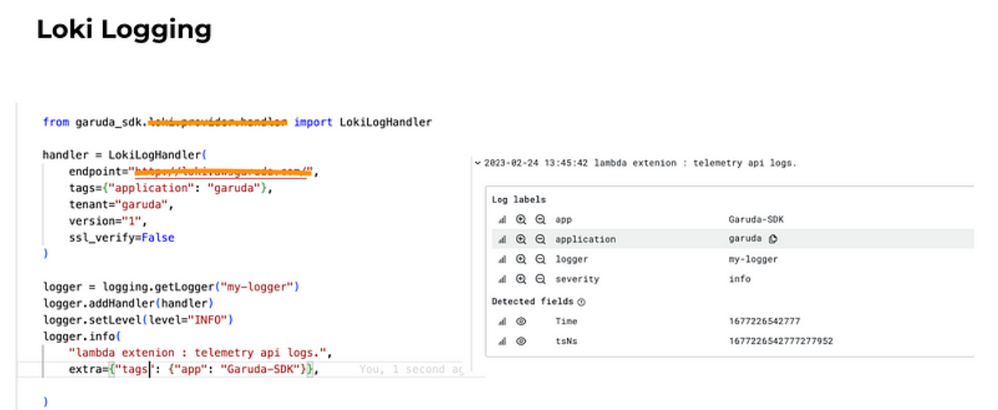This screenshot has height=410, width=998.
Task: Show ad-hoc statistics for Time field
Action: click(x=502, y=322)
